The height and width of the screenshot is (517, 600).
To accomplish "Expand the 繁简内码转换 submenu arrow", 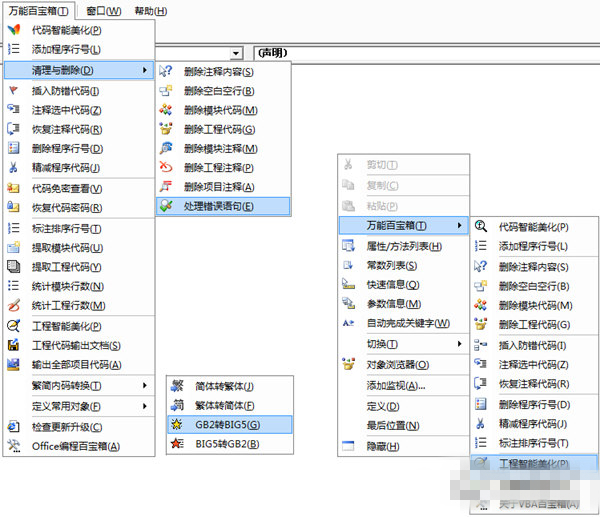I will (x=145, y=385).
